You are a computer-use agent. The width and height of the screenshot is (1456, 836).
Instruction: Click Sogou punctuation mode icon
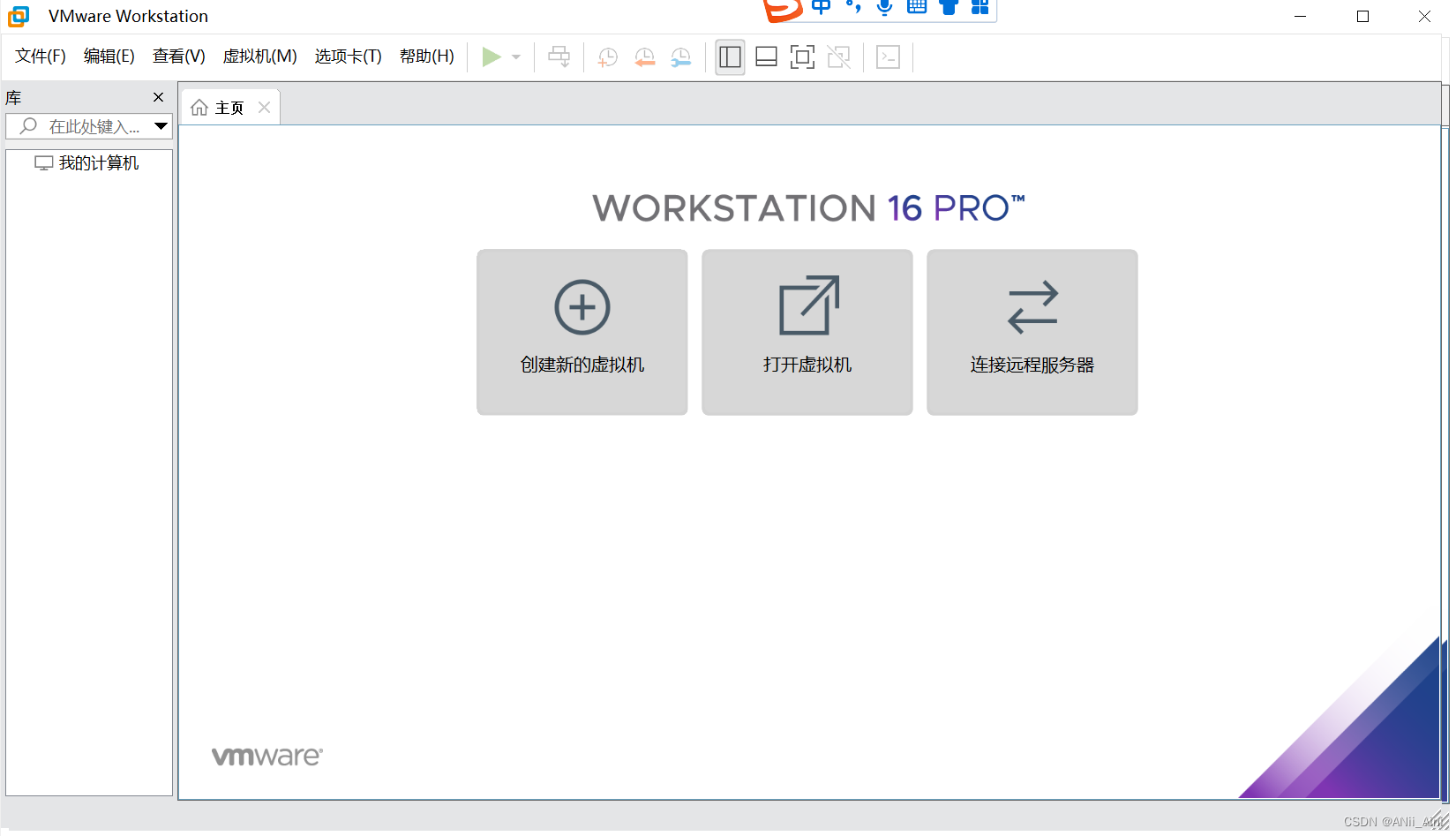(853, 7)
